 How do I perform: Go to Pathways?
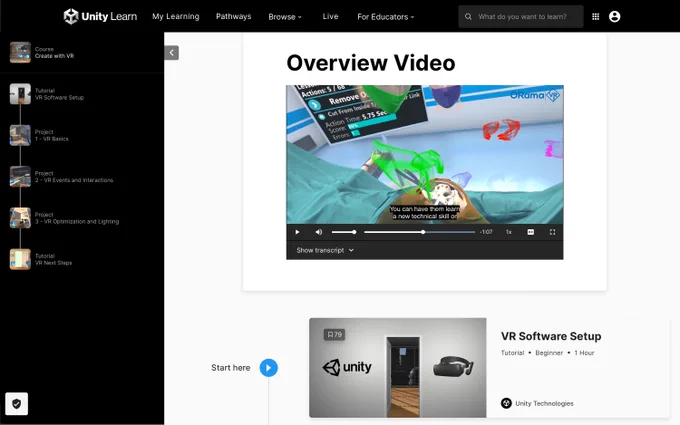[x=233, y=16]
